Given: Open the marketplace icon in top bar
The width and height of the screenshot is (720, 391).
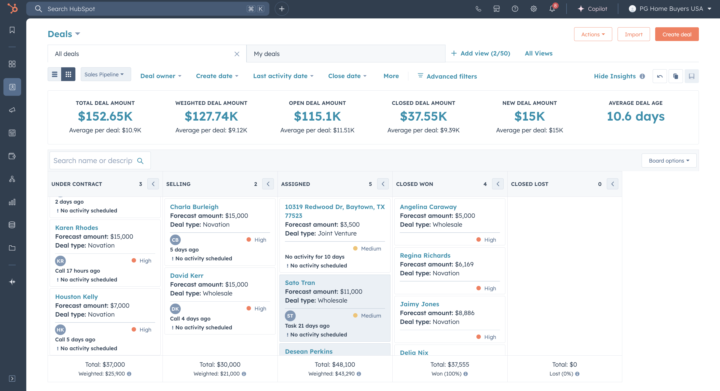Looking at the screenshot, I should [496, 9].
